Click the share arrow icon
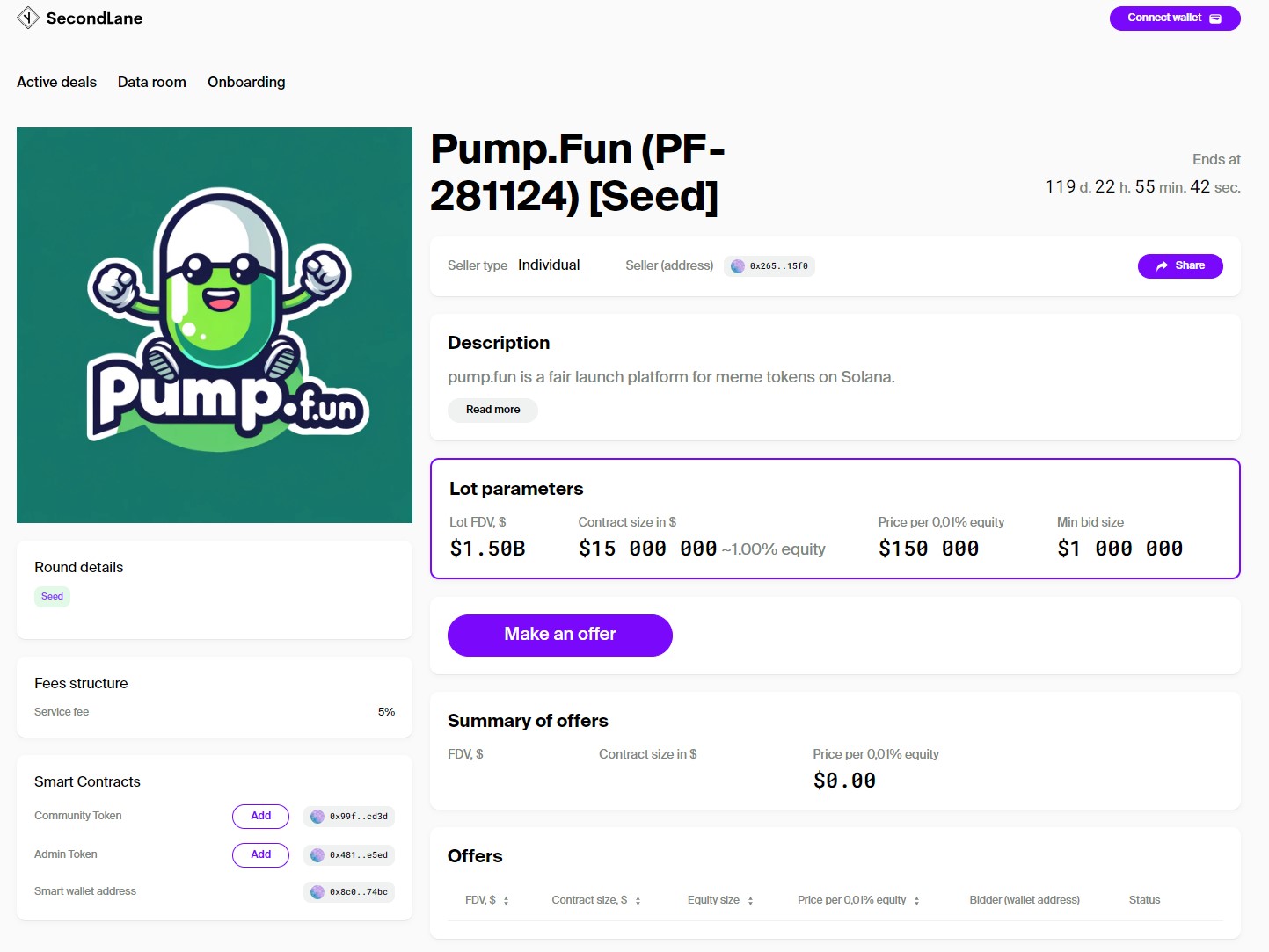Image resolution: width=1269 pixels, height=952 pixels. (x=1163, y=265)
